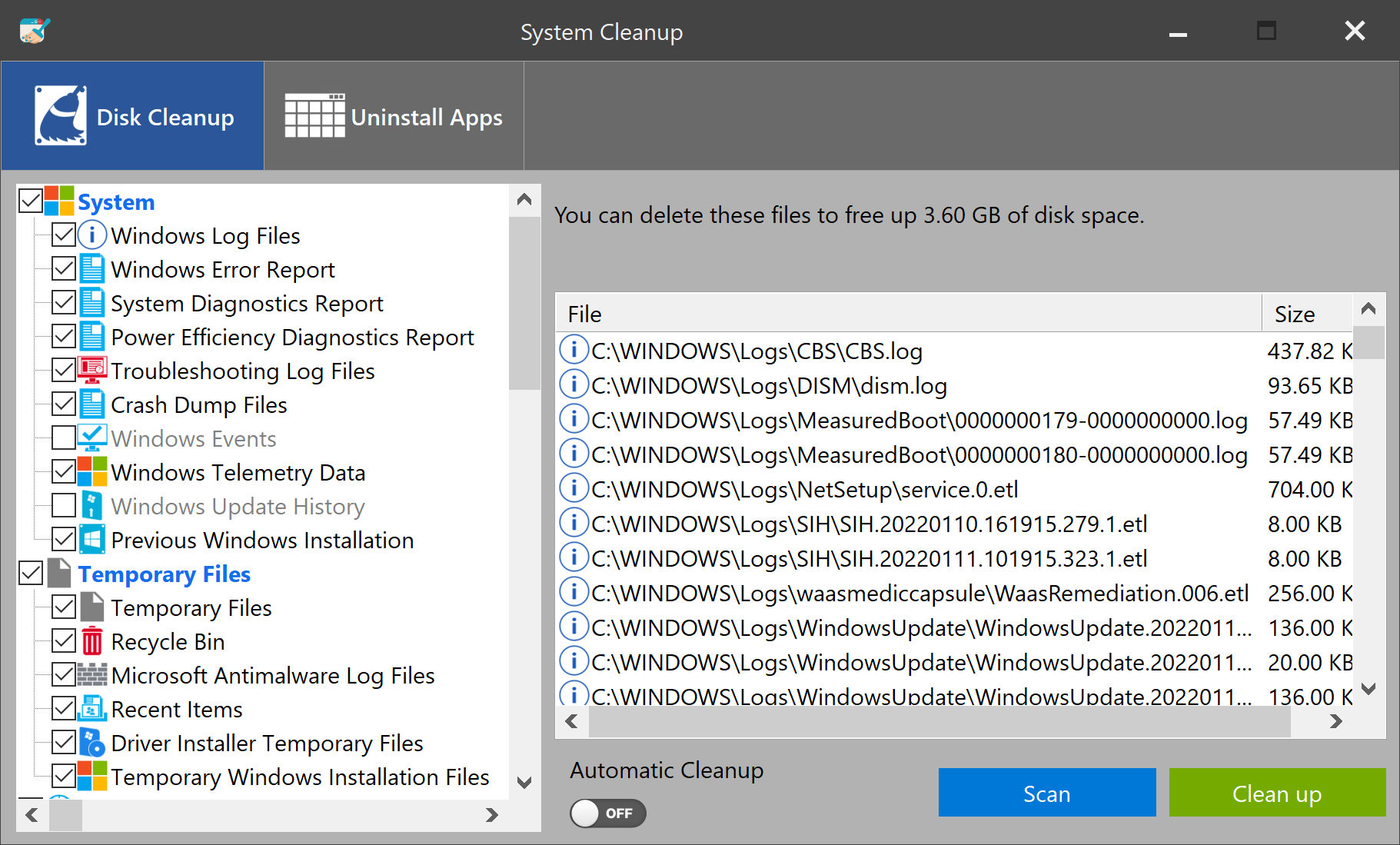Click the info icon beside service.0.etl
This screenshot has width=1400, height=845.
(574, 488)
